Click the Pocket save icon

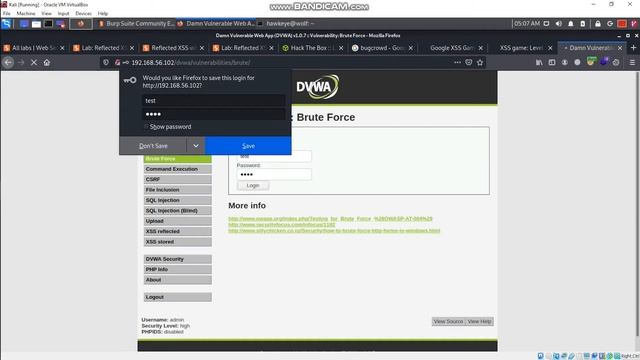pyautogui.click(x=469, y=62)
